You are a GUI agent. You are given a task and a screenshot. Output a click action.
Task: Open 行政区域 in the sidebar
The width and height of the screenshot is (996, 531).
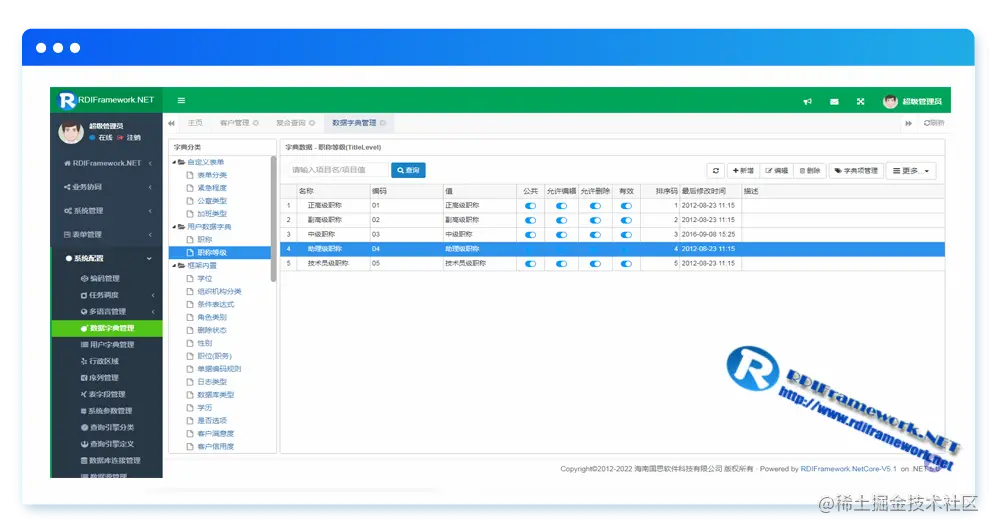(100, 361)
